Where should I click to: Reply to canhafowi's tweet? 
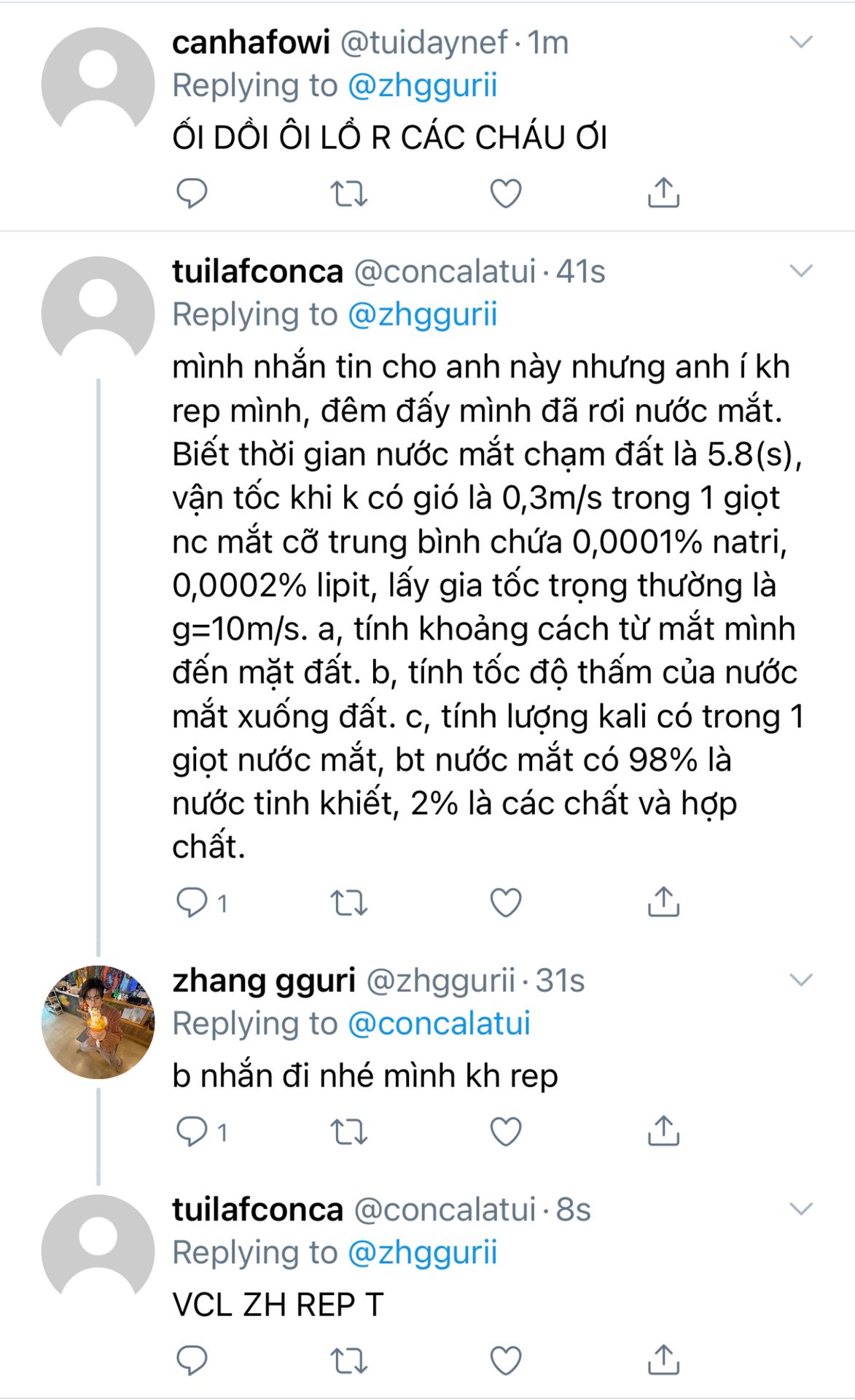coord(192,193)
